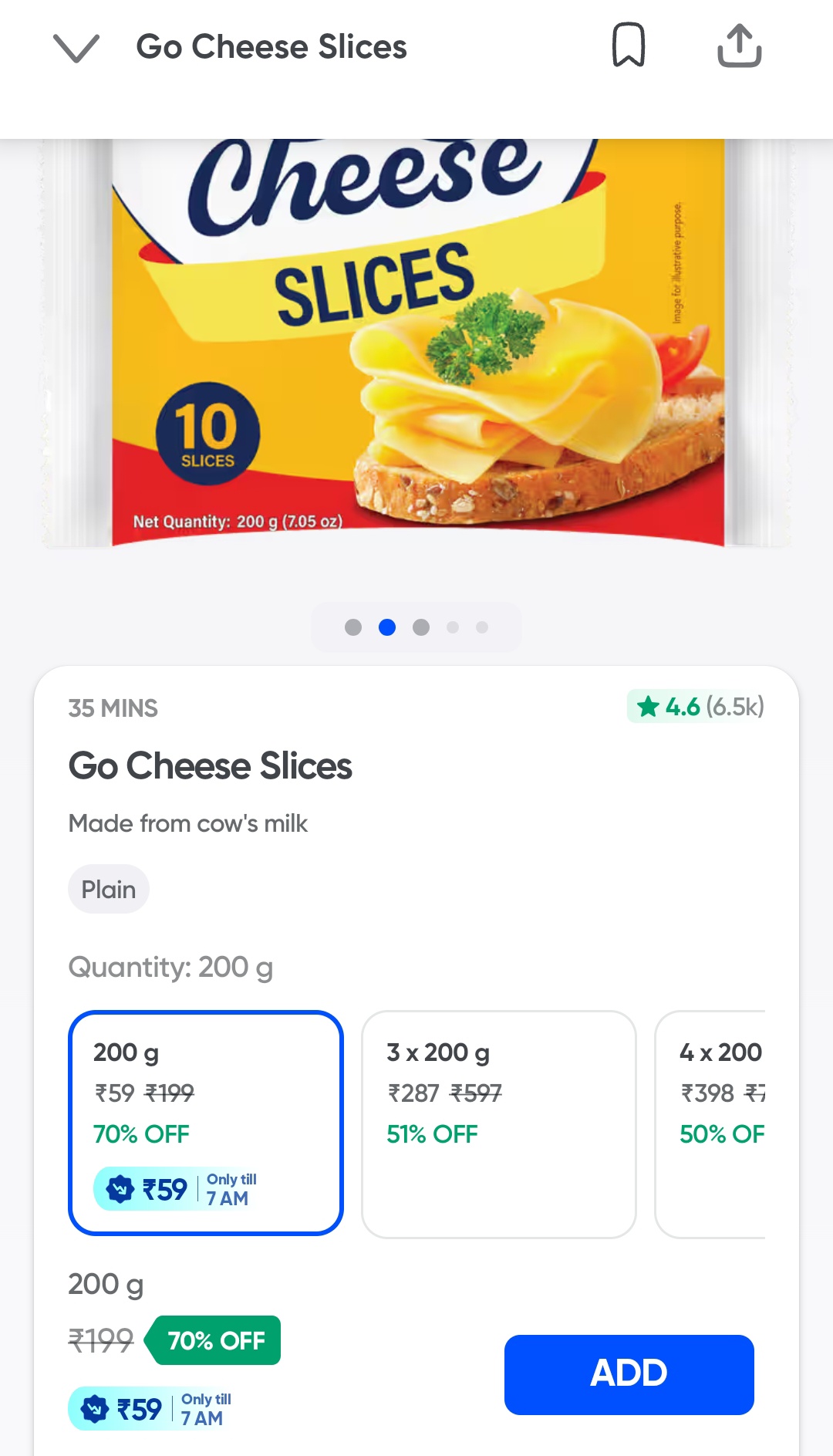Jump to third carousel image dot
The image size is (833, 1456).
pyautogui.click(x=421, y=627)
